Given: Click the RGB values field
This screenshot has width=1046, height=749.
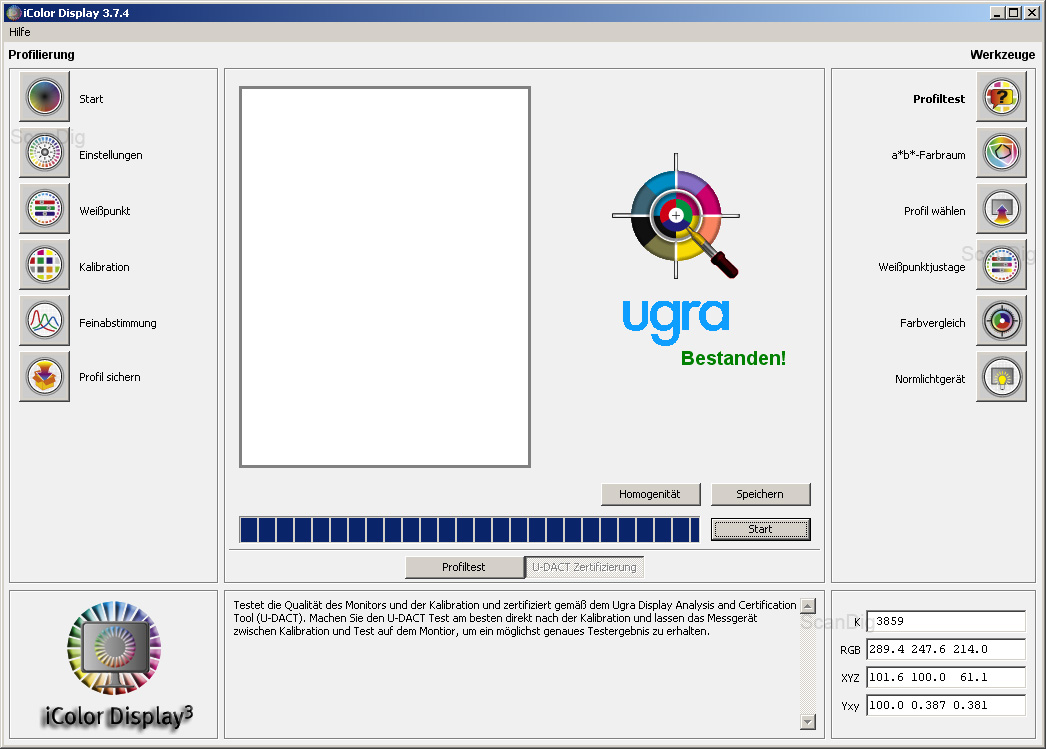Looking at the screenshot, I should [946, 649].
